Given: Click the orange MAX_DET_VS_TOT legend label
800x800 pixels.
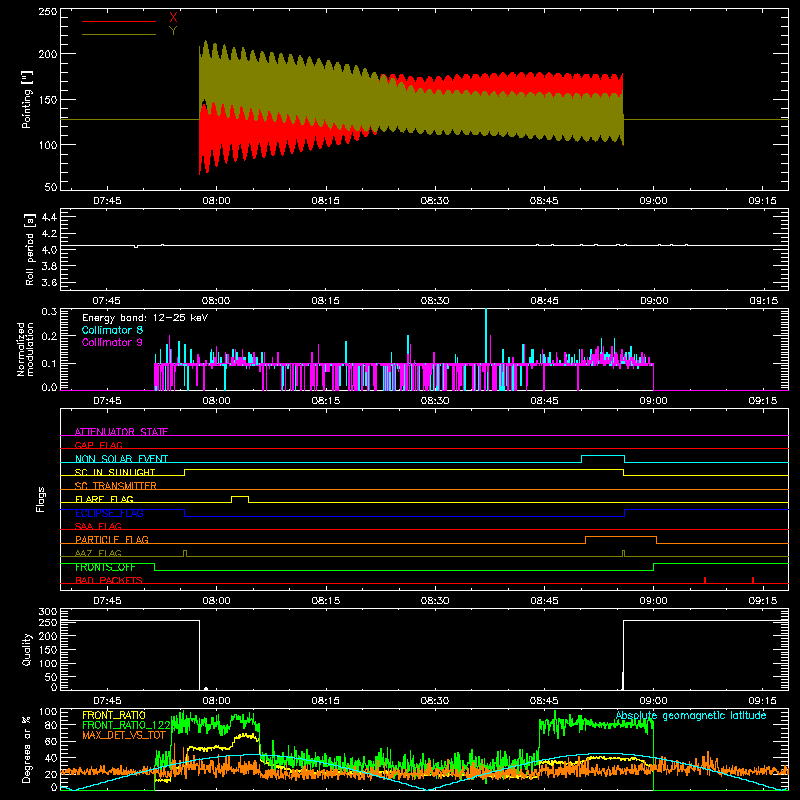Looking at the screenshot, I should pyautogui.click(x=124, y=735).
